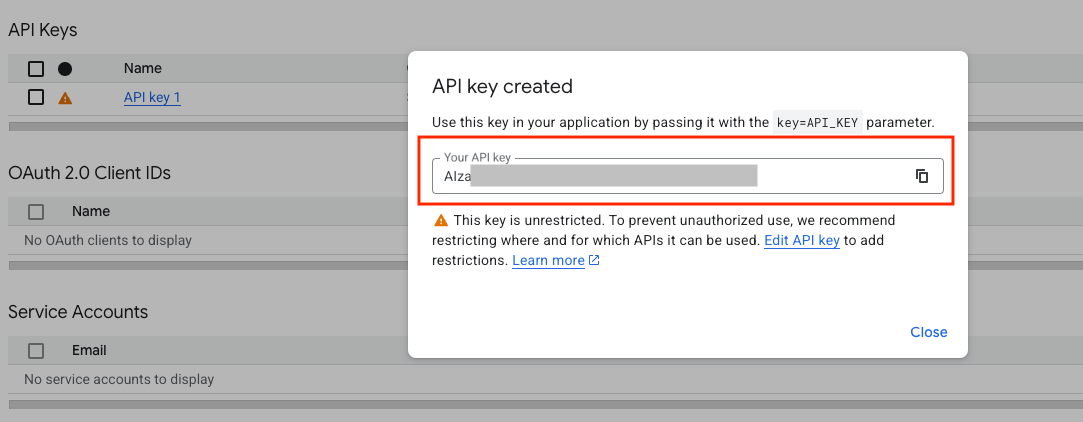The image size is (1083, 422).
Task: Toggle the Service Accounts select-all checkbox
Action: pos(36,351)
